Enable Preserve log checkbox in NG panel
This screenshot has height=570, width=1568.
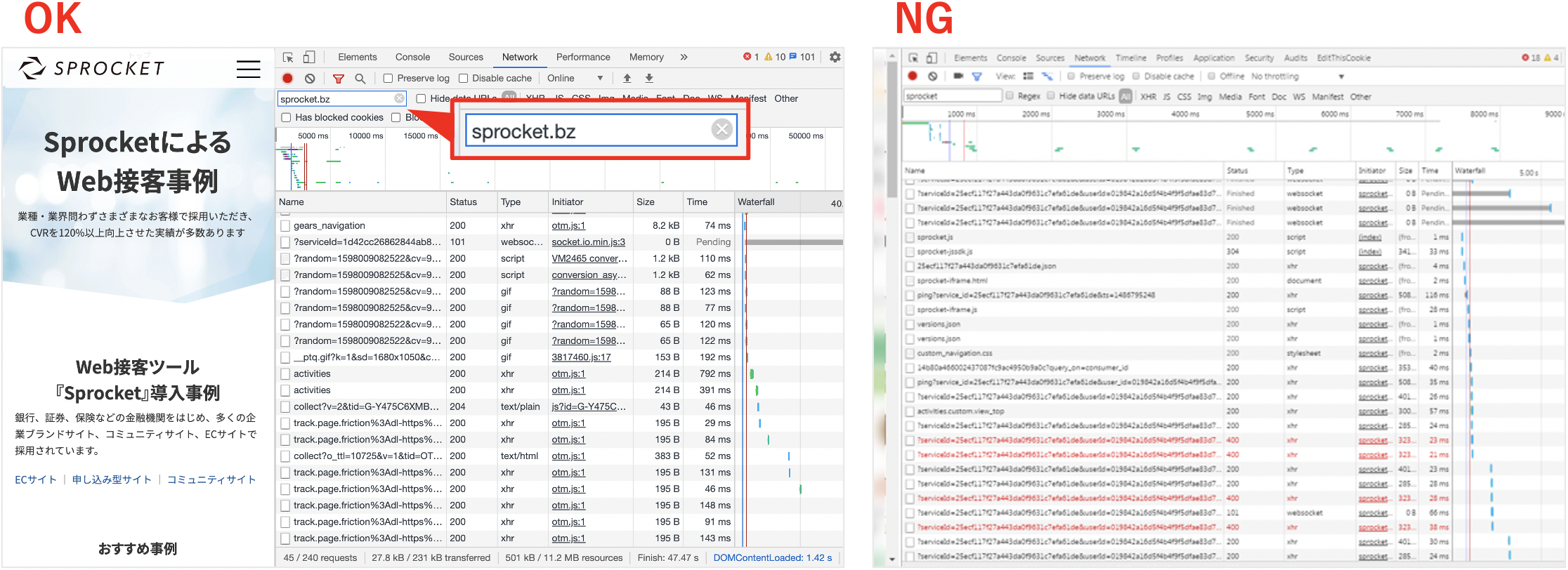[1071, 76]
